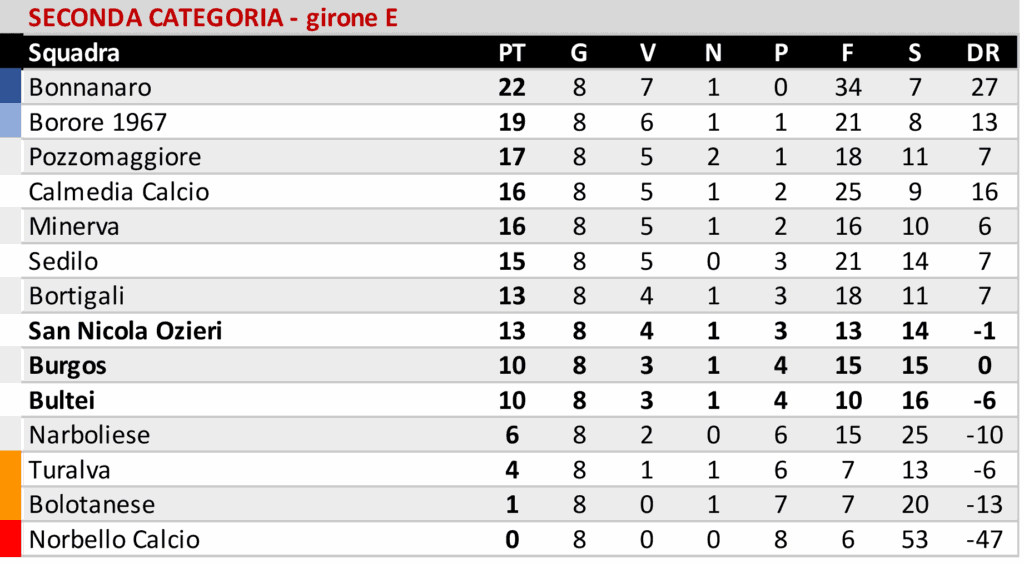Click Bonnanaro's 22 points value
Image resolution: width=1024 pixels, height=563 pixels.
(511, 87)
